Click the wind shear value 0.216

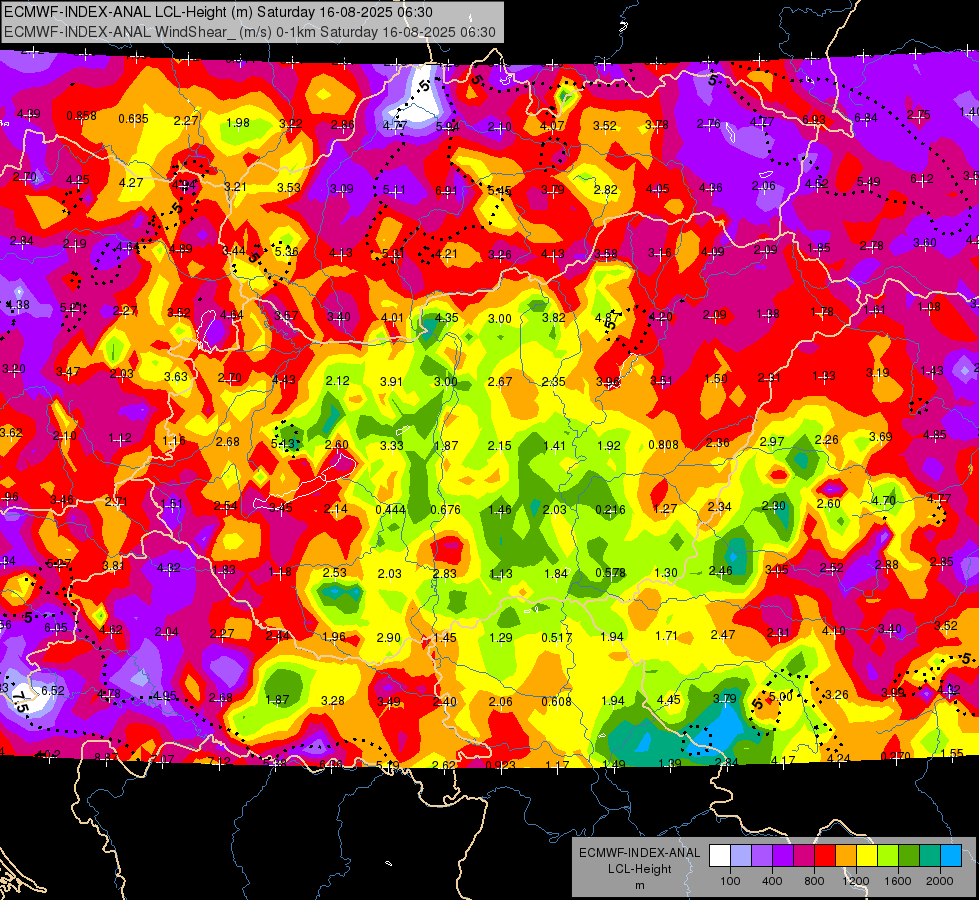pyautogui.click(x=610, y=510)
